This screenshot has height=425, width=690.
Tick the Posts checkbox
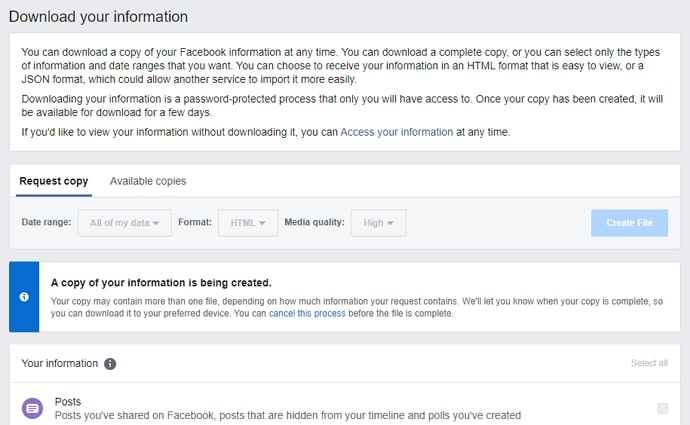coord(662,408)
